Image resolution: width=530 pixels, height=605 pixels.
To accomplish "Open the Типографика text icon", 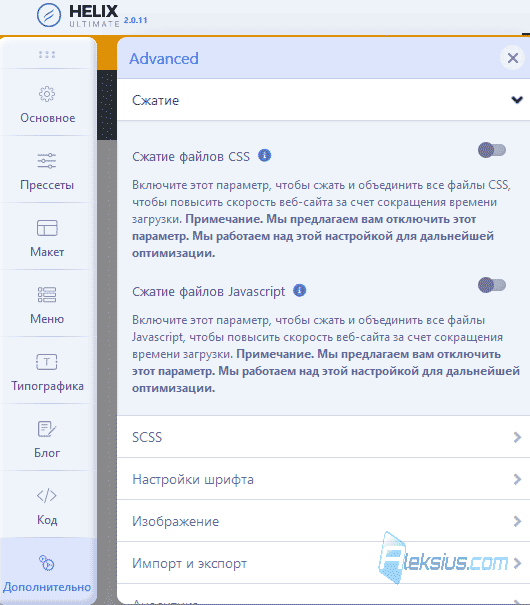I will coord(47,362).
